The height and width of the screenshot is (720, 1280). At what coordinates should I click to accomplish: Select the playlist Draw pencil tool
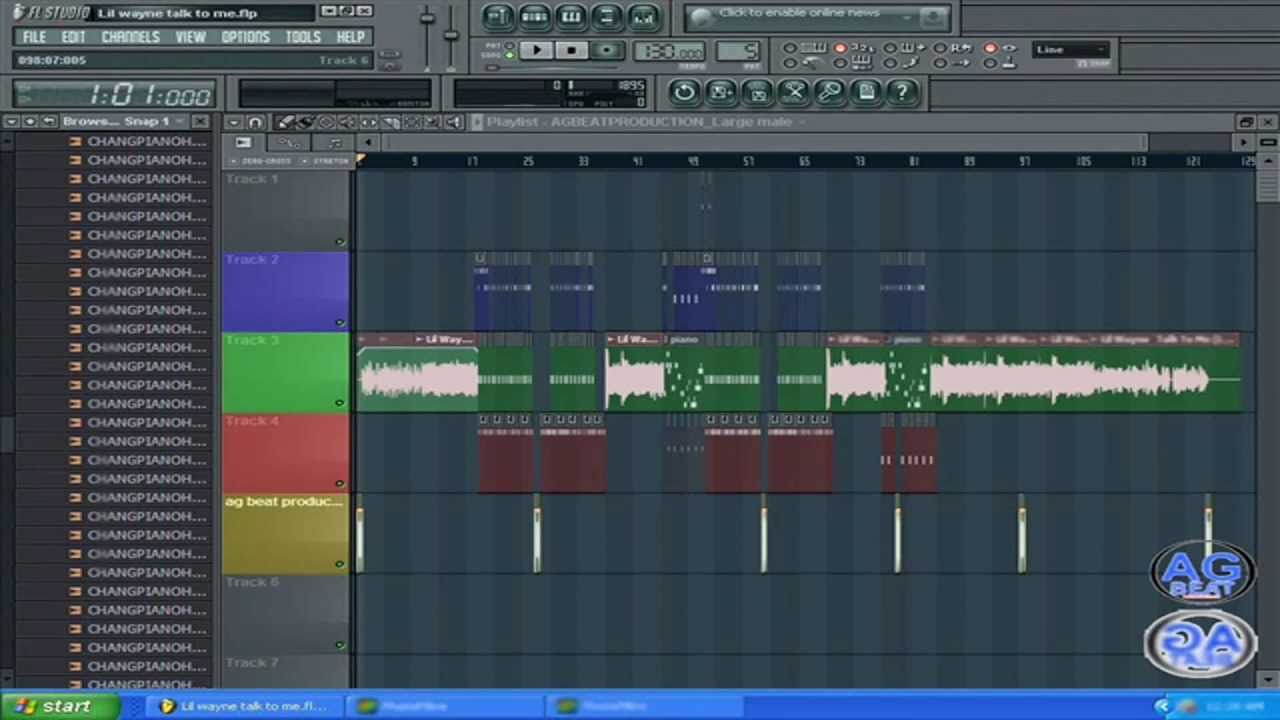point(284,122)
